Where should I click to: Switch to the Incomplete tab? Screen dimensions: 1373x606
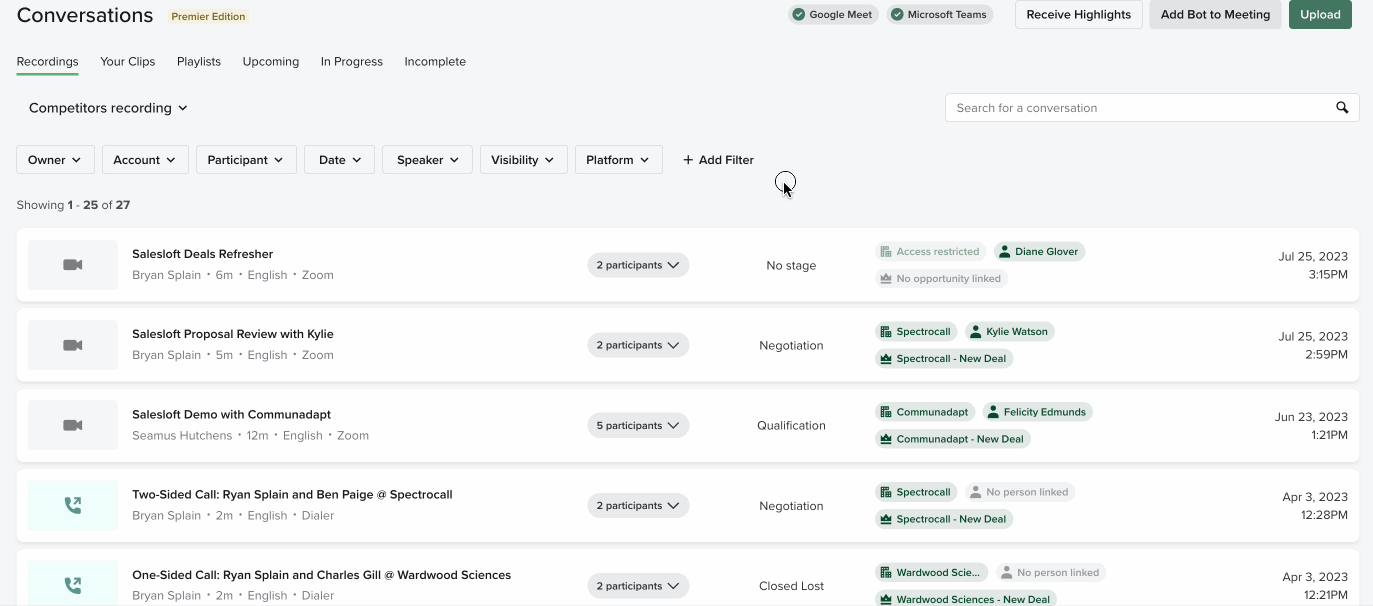(x=435, y=62)
